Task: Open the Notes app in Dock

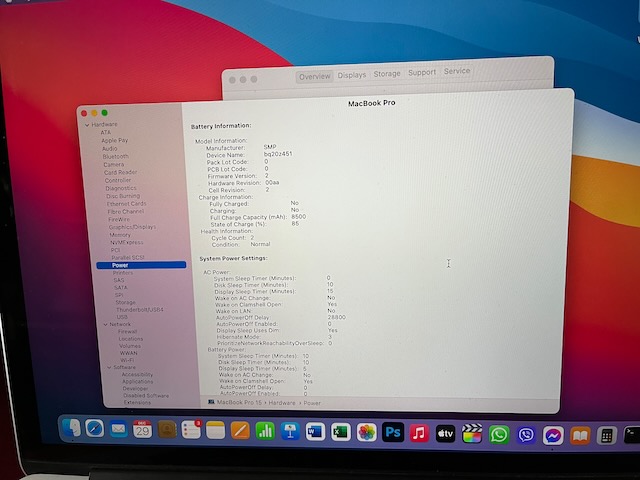Action: click(x=215, y=430)
